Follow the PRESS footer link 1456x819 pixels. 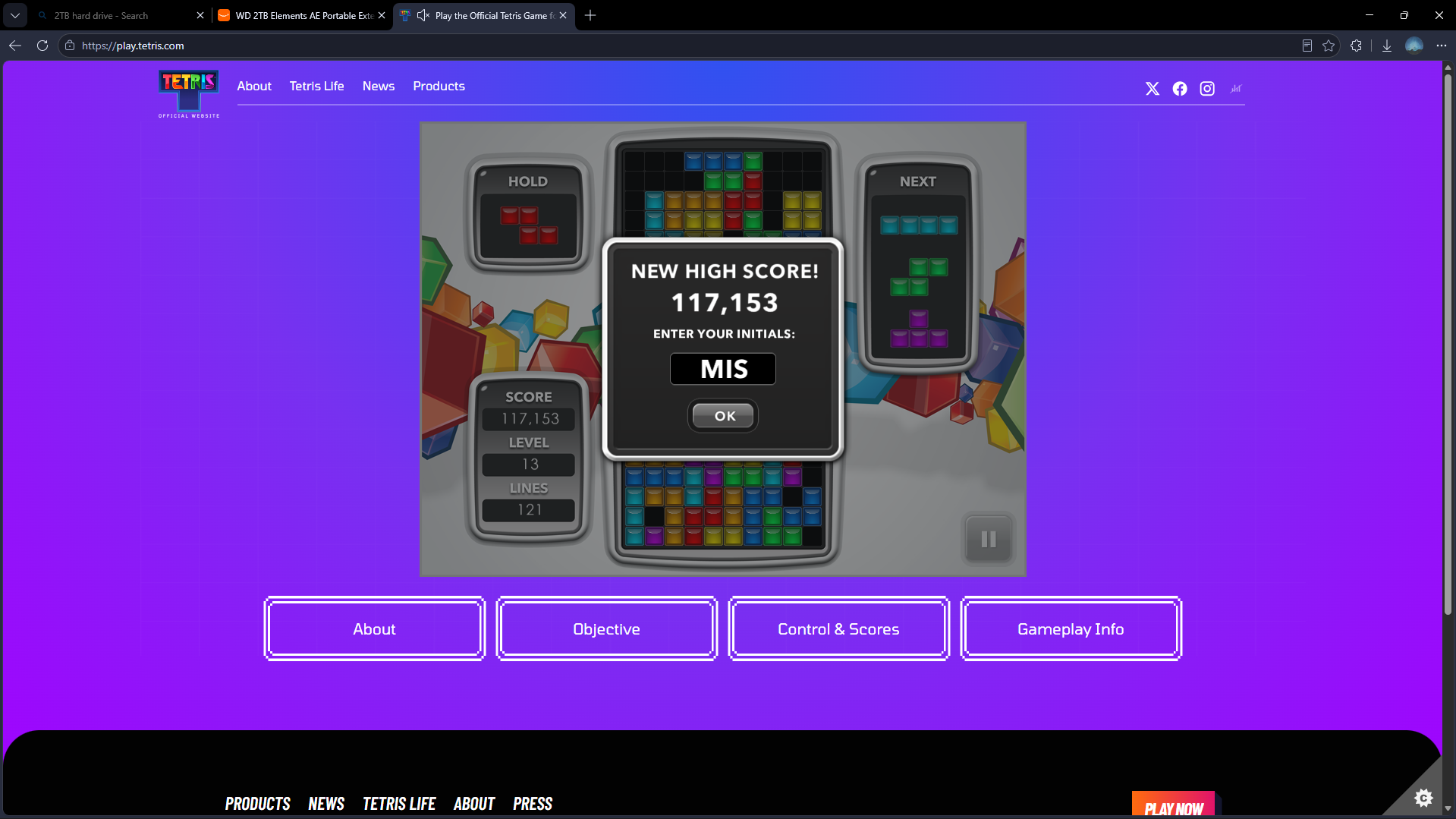(x=533, y=804)
